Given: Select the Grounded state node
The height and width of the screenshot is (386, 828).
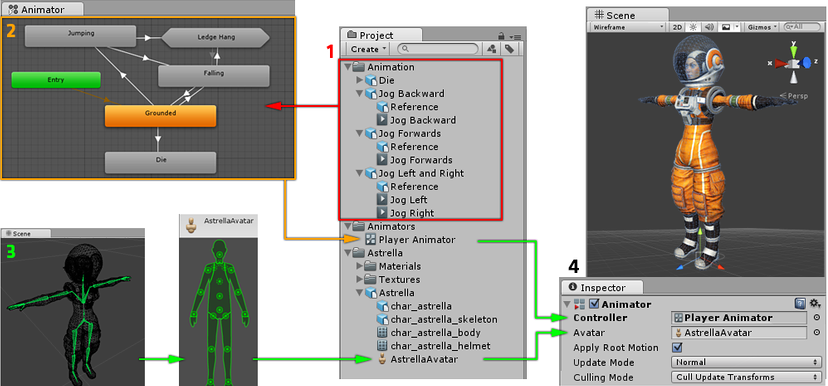Looking at the screenshot, I should 161,116.
